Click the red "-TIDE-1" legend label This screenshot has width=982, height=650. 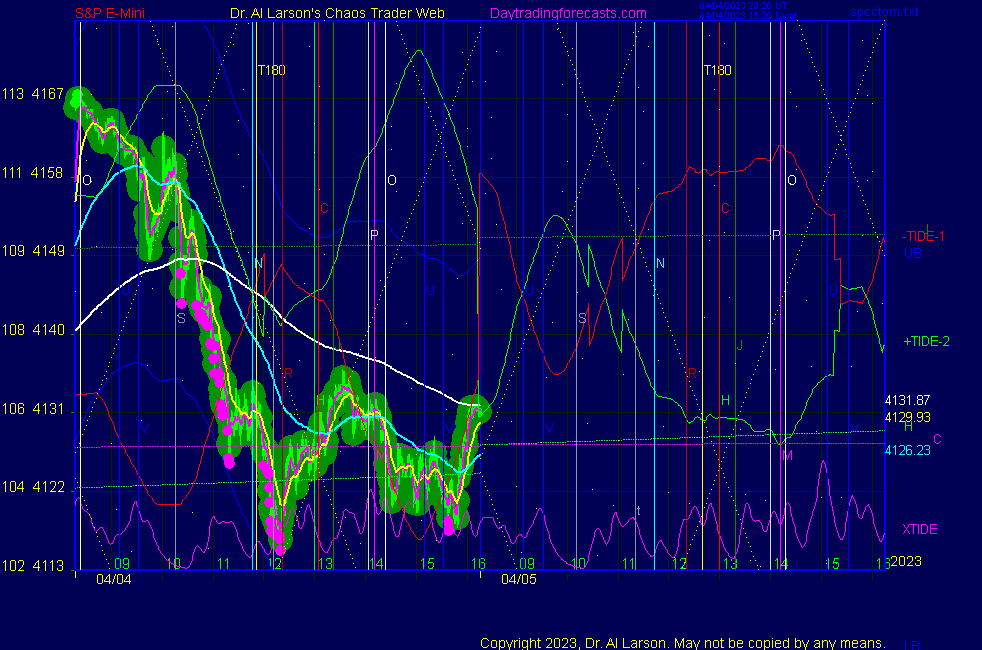[923, 236]
